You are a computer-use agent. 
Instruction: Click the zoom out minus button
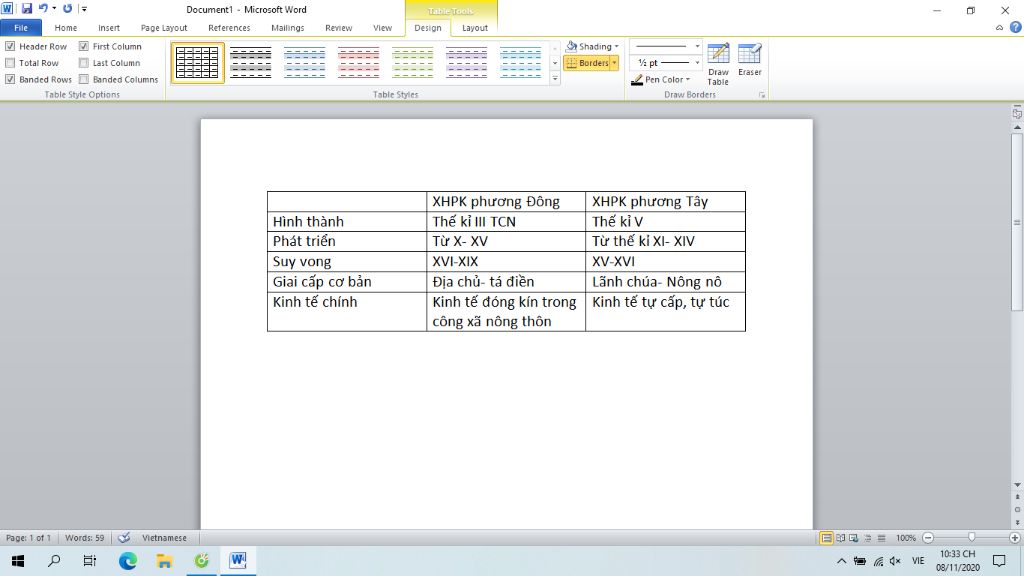[x=928, y=538]
